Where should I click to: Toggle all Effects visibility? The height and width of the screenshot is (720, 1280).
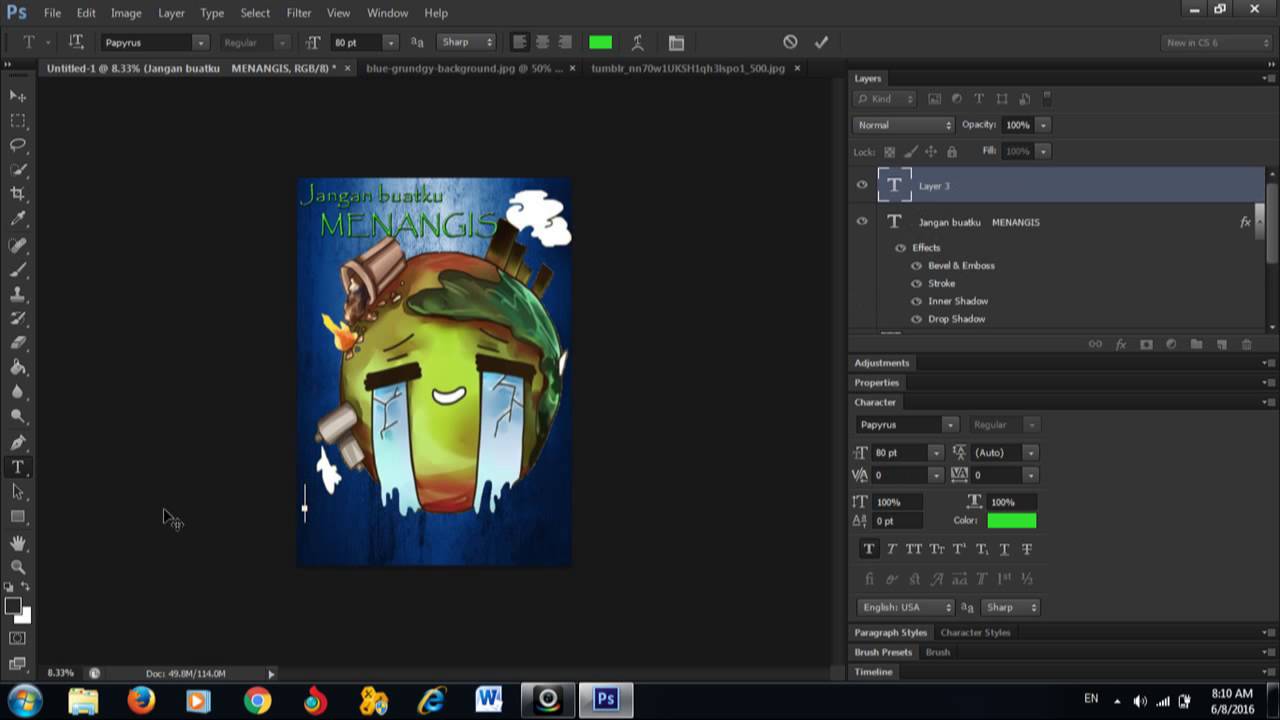click(900, 248)
